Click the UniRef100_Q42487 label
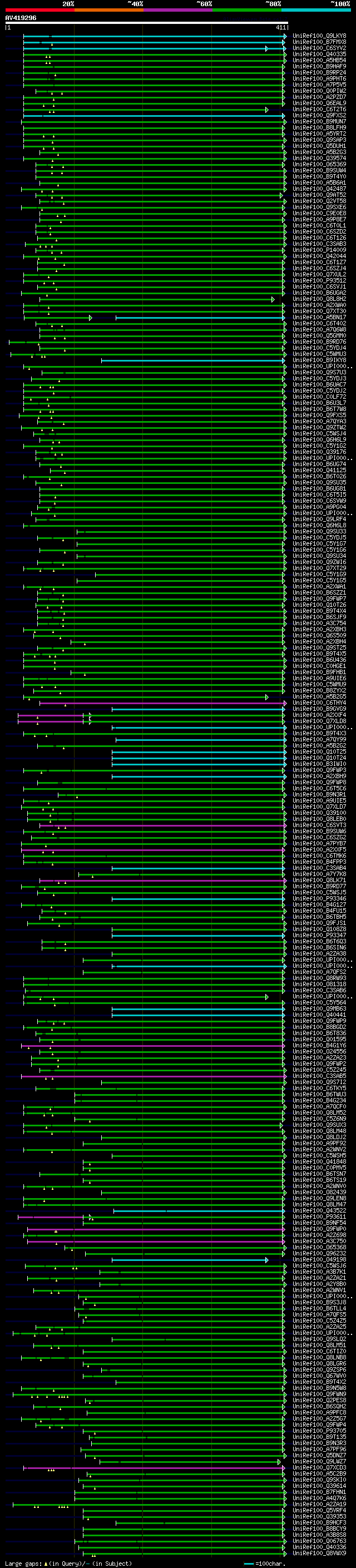The width and height of the screenshot is (356, 1568). [x=319, y=189]
